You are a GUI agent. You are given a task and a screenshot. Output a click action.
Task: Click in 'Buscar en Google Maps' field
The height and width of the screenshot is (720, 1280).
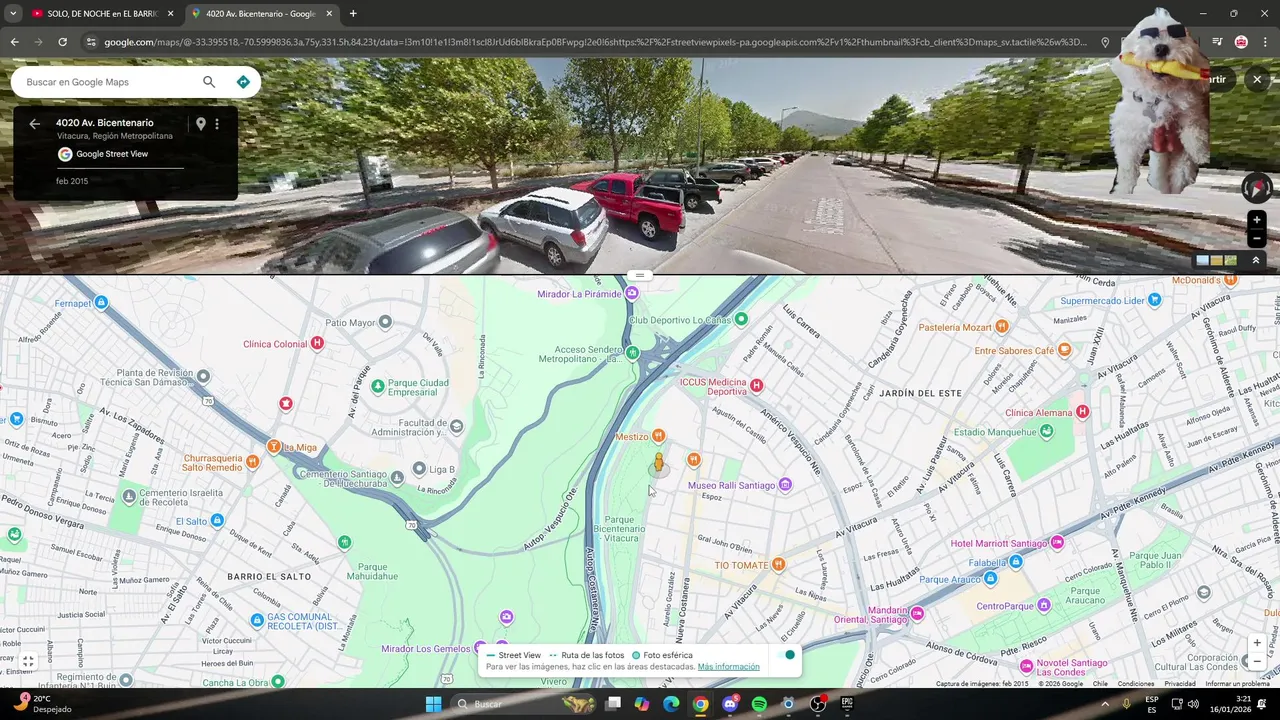110,82
